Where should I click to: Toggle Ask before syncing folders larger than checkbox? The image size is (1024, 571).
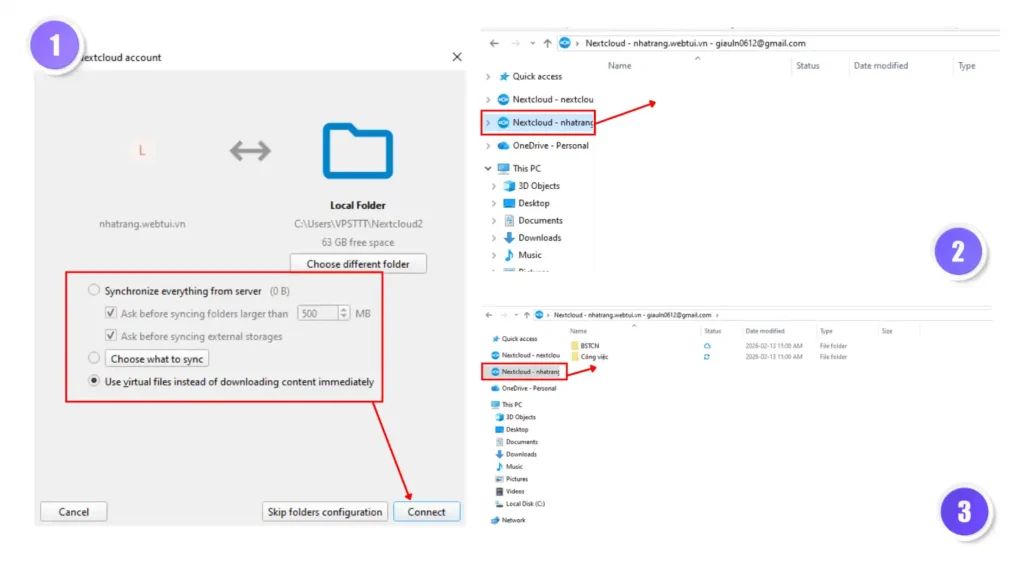[112, 314]
